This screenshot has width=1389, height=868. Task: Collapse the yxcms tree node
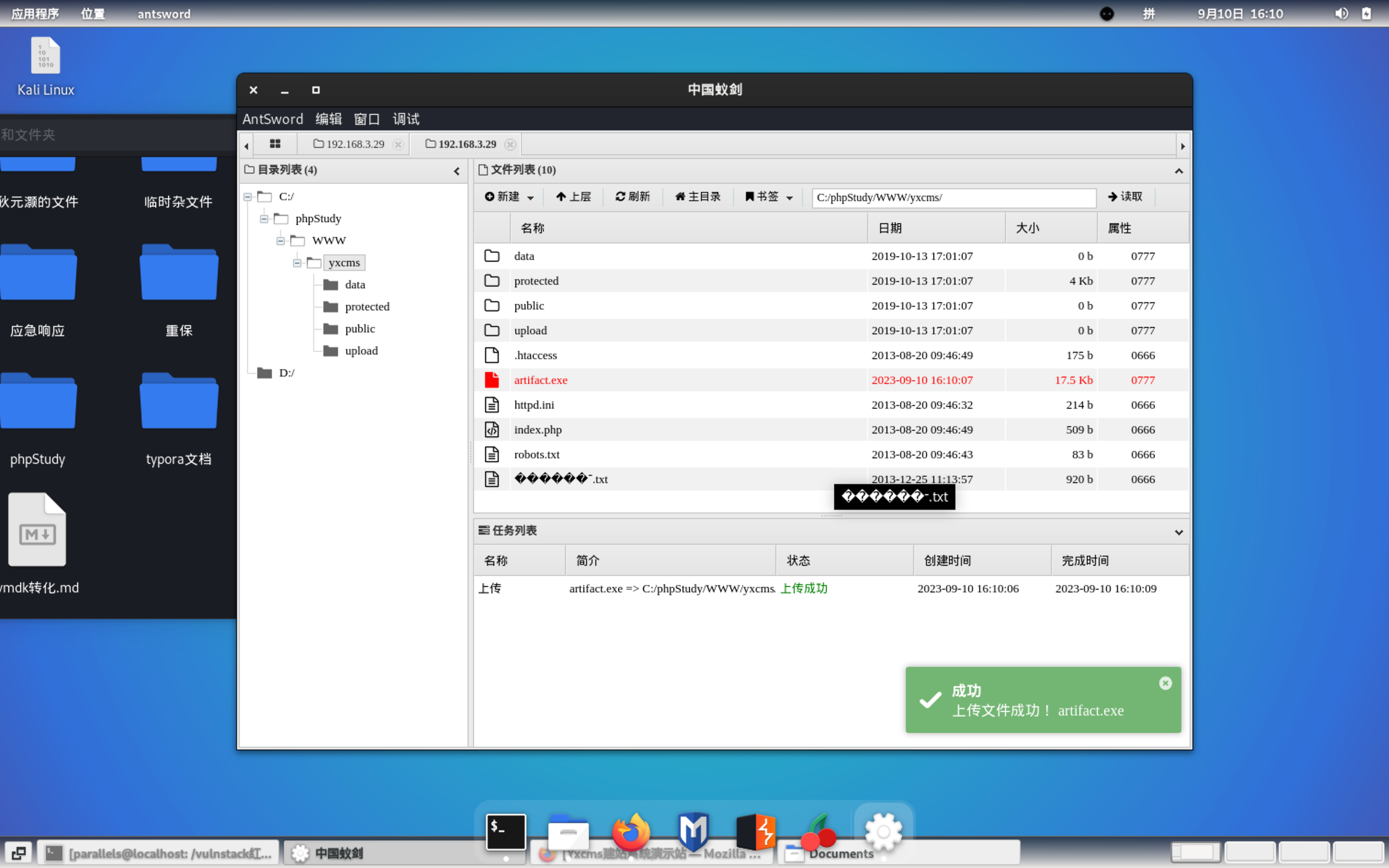click(297, 263)
